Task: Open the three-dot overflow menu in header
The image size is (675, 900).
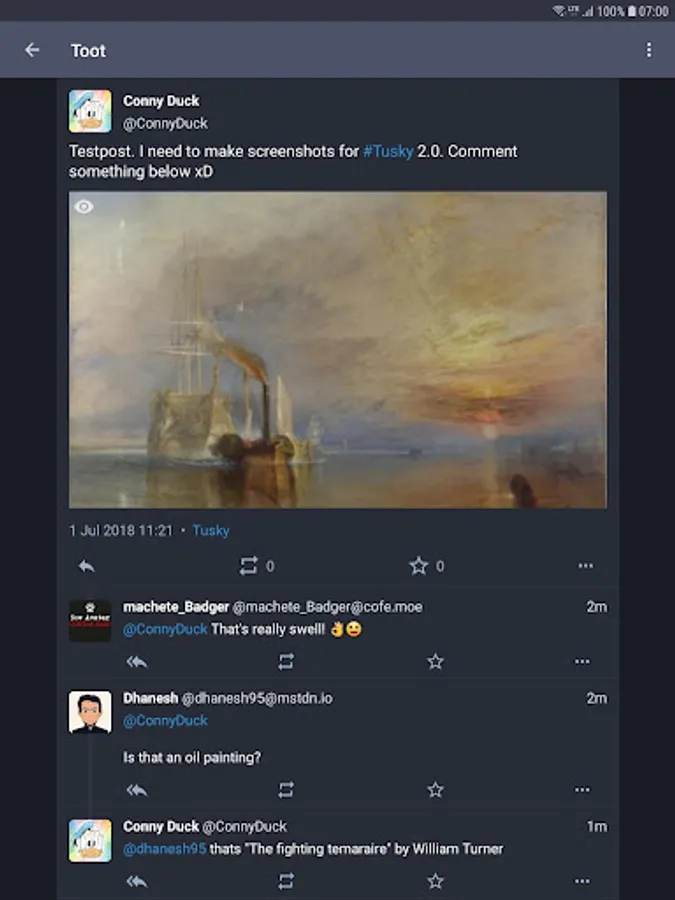Action: click(649, 50)
